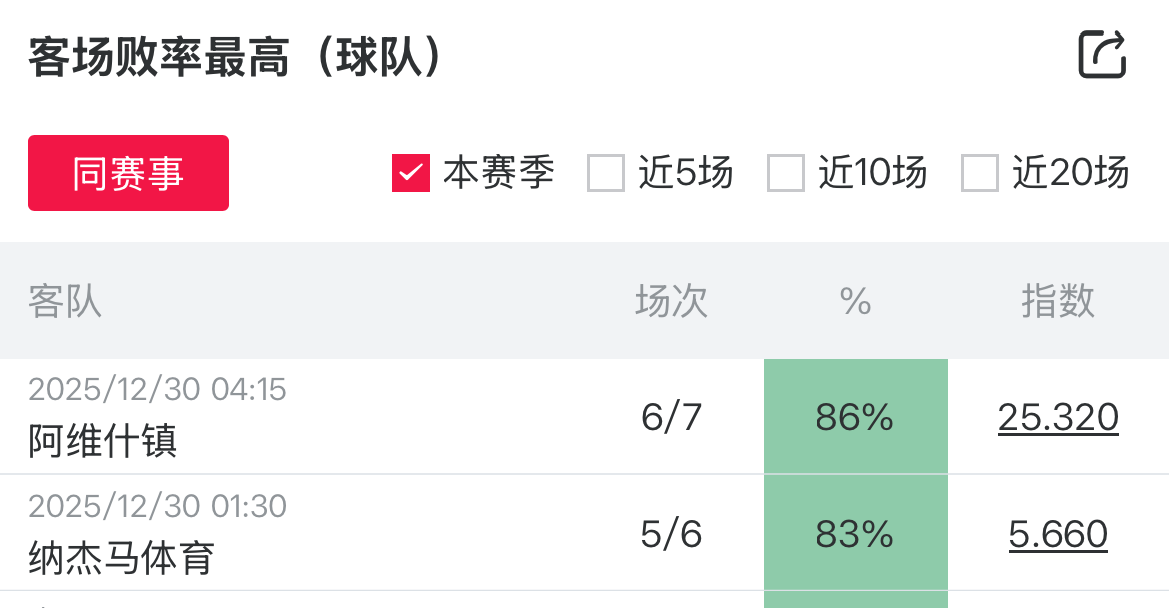
Task: Select the 纳杰马体育 team name
Action: [121, 557]
